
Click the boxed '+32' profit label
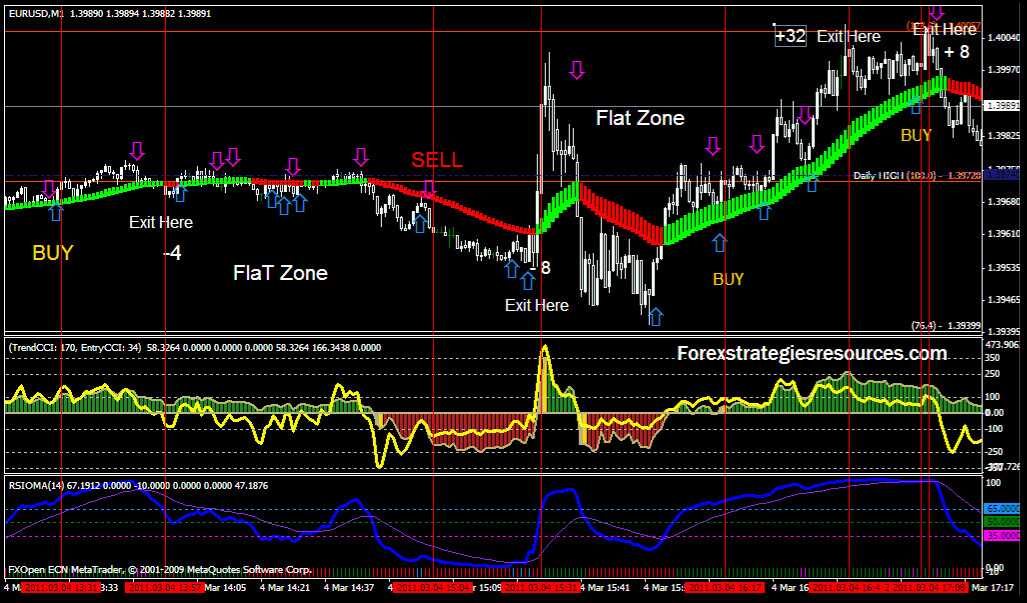[x=791, y=36]
